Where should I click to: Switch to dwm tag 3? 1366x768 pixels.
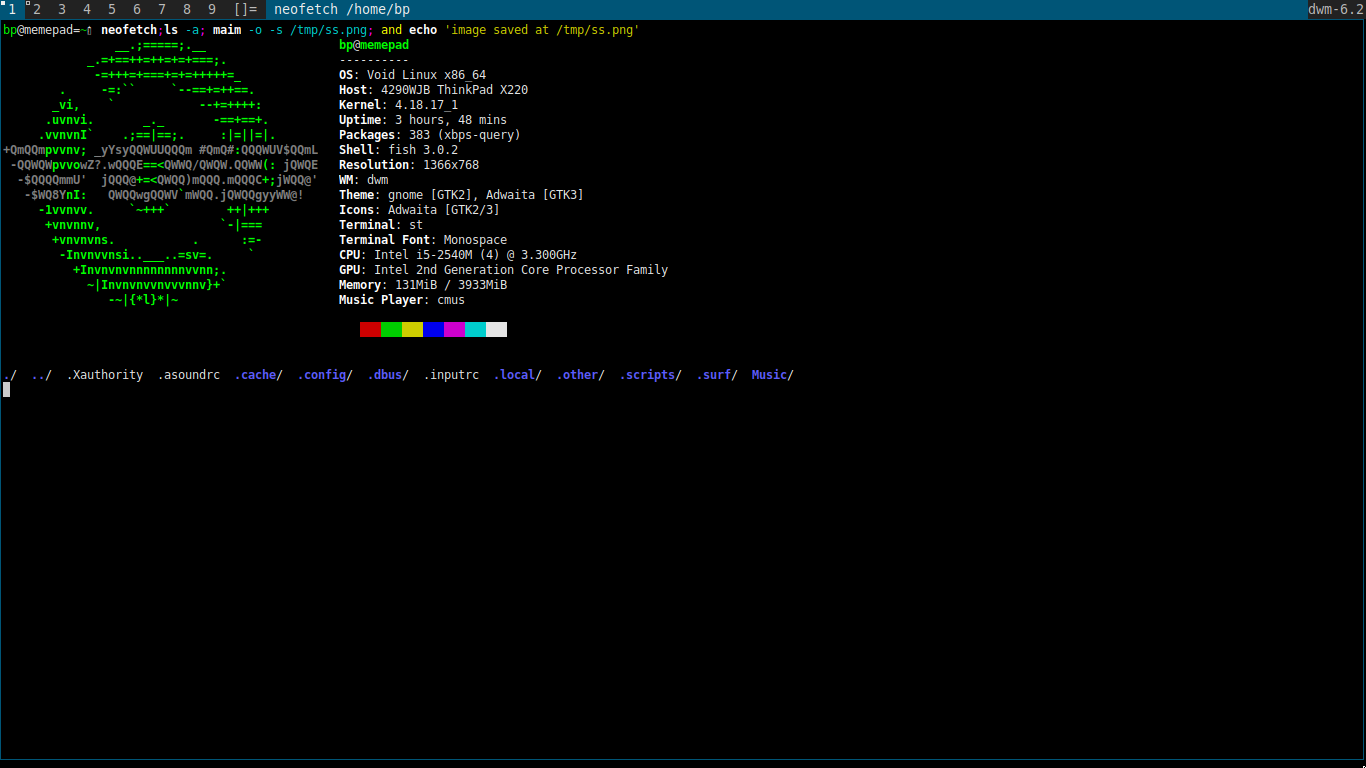point(62,9)
